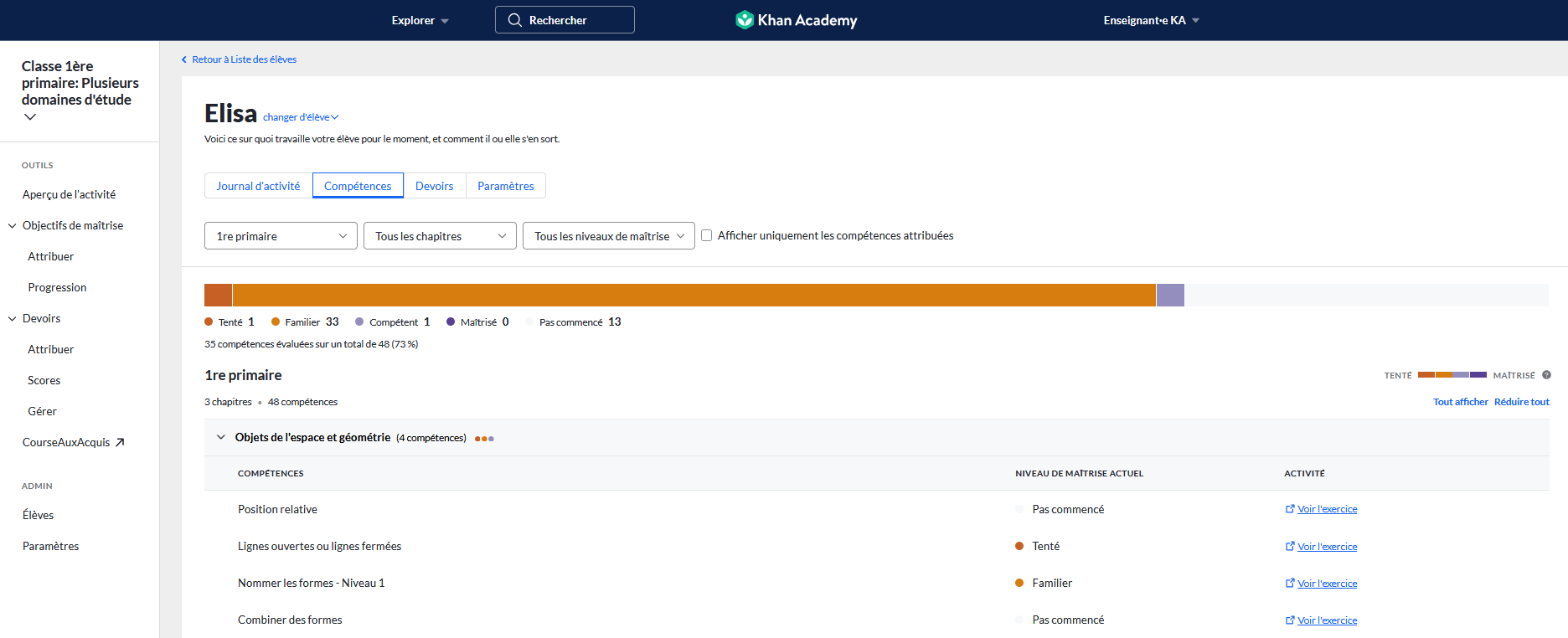Open the Enseignant·e KA account menu
1568x638 pixels.
[x=1151, y=20]
